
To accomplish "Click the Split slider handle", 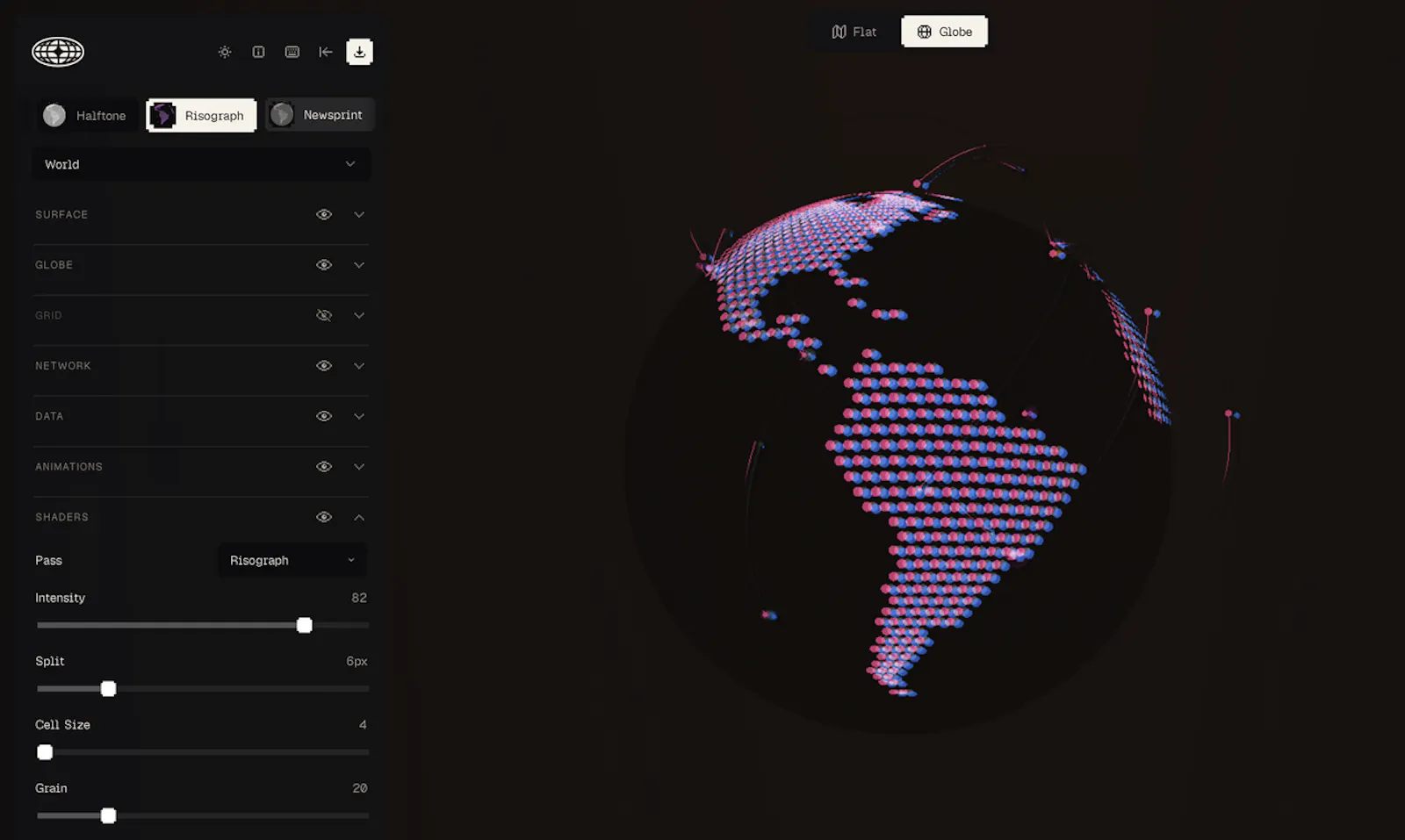I will 108,689.
